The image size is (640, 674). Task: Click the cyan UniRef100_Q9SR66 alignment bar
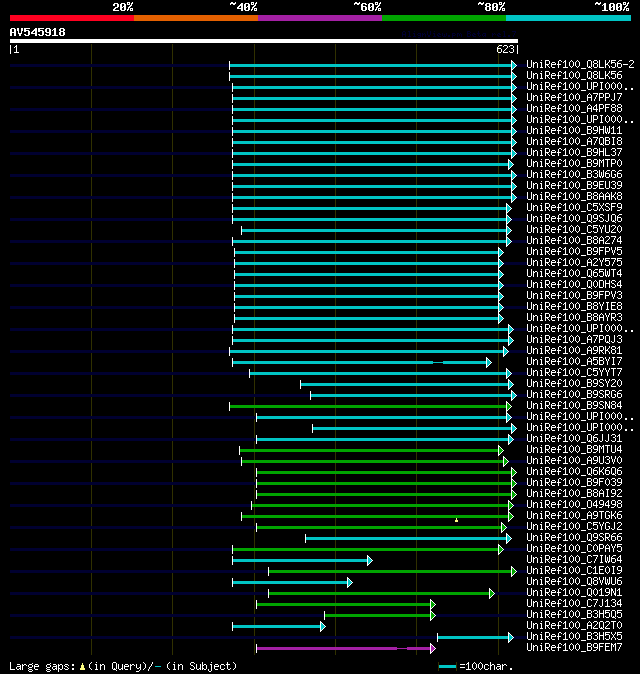click(x=406, y=539)
